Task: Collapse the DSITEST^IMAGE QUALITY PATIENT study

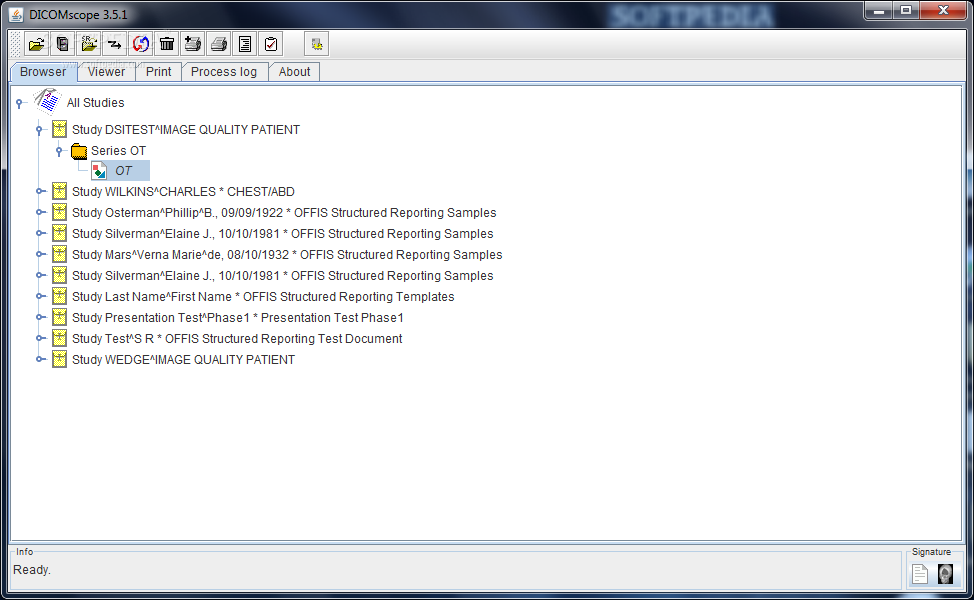Action: tap(39, 130)
